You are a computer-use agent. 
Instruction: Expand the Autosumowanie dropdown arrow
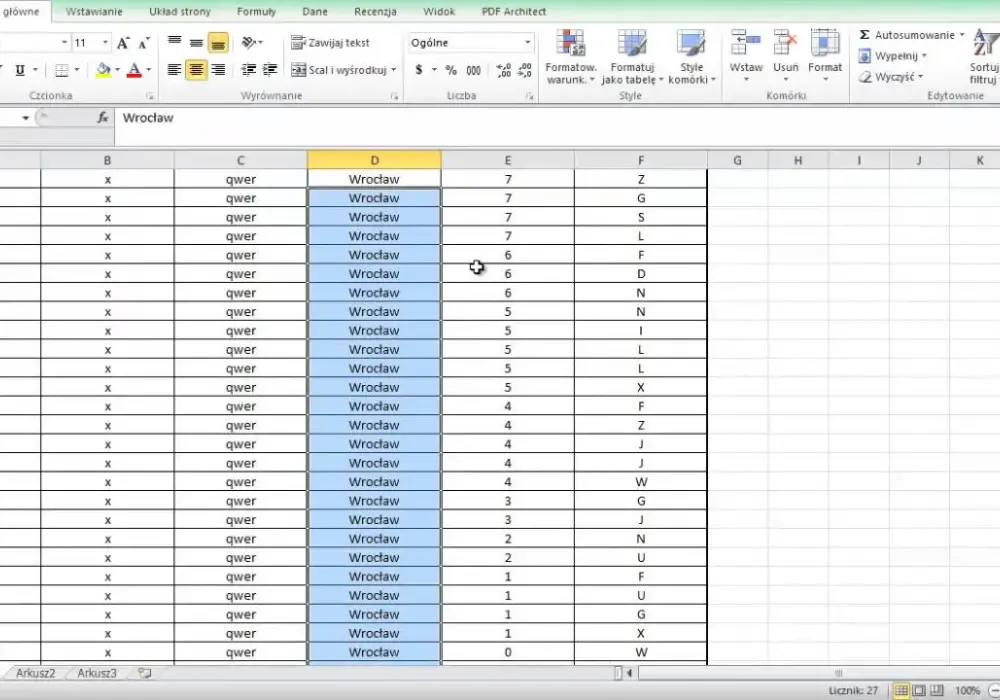(x=962, y=35)
